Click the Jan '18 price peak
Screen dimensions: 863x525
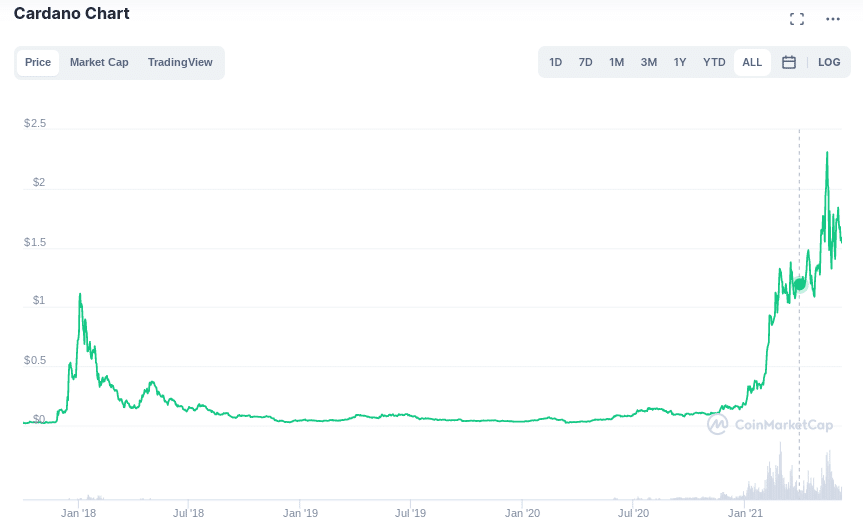[80, 295]
